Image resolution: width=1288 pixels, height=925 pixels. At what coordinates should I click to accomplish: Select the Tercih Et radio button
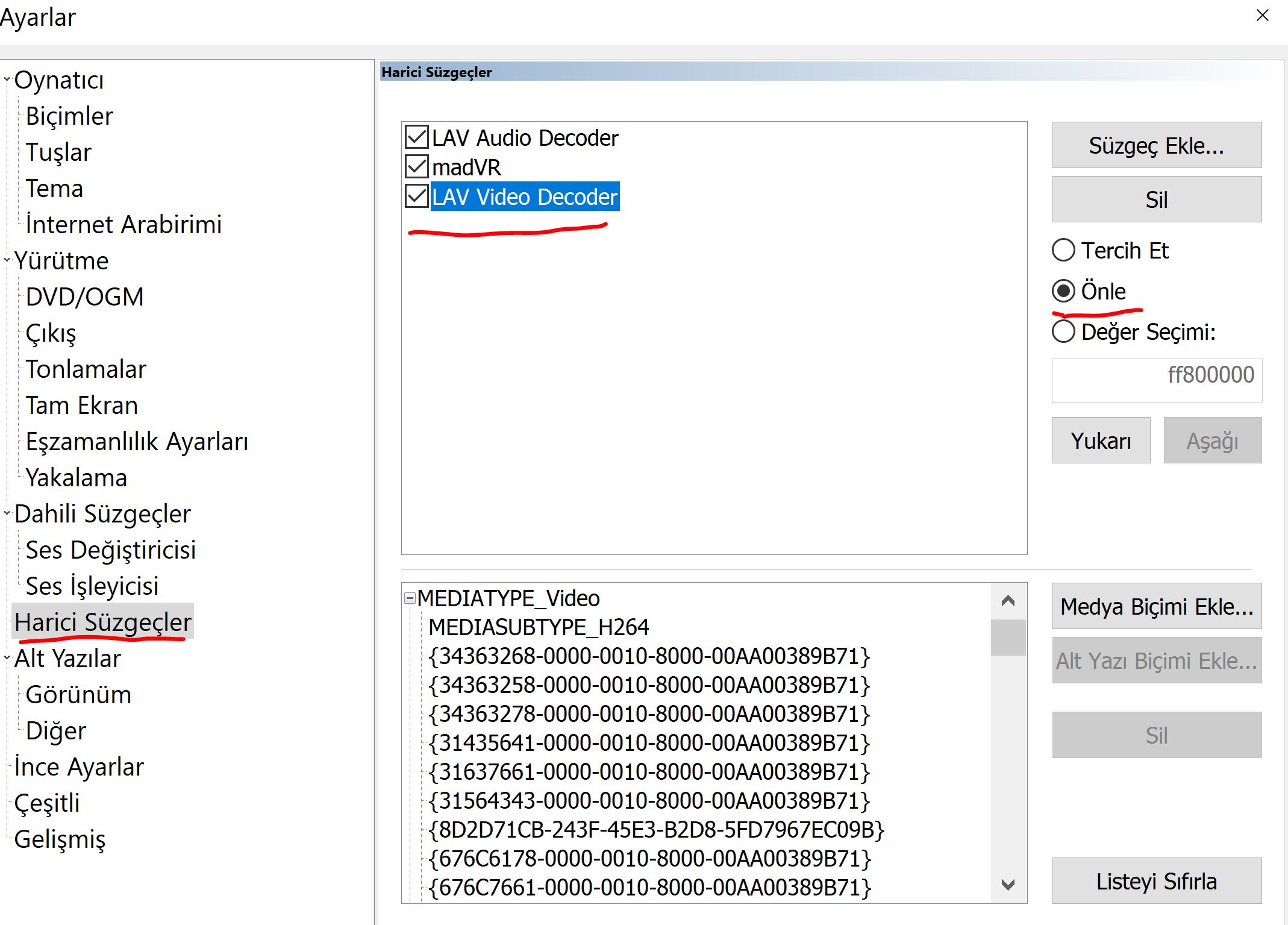1063,250
